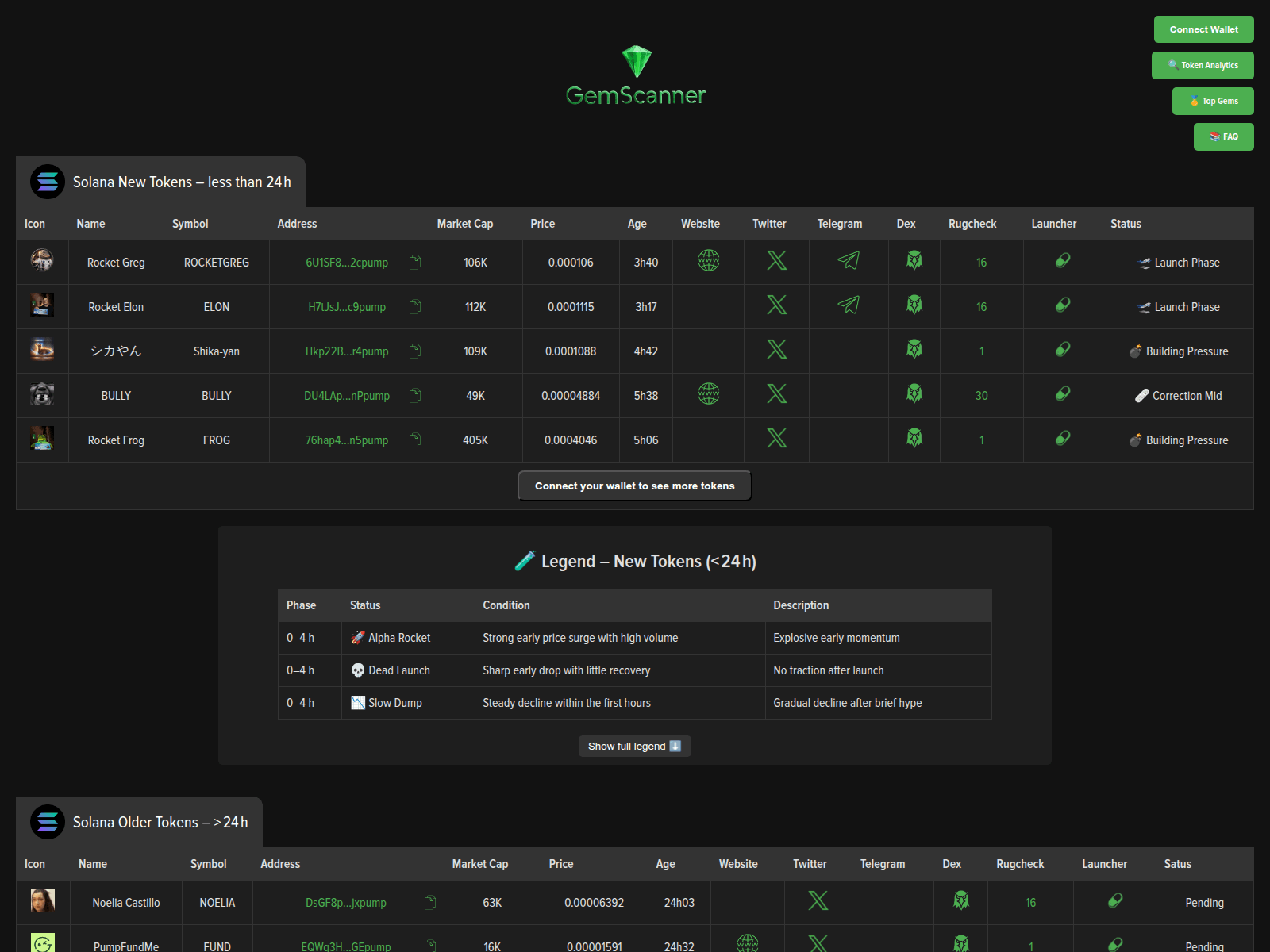Open the Token Analytics page
Image resolution: width=1270 pixels, height=952 pixels.
pyautogui.click(x=1203, y=65)
